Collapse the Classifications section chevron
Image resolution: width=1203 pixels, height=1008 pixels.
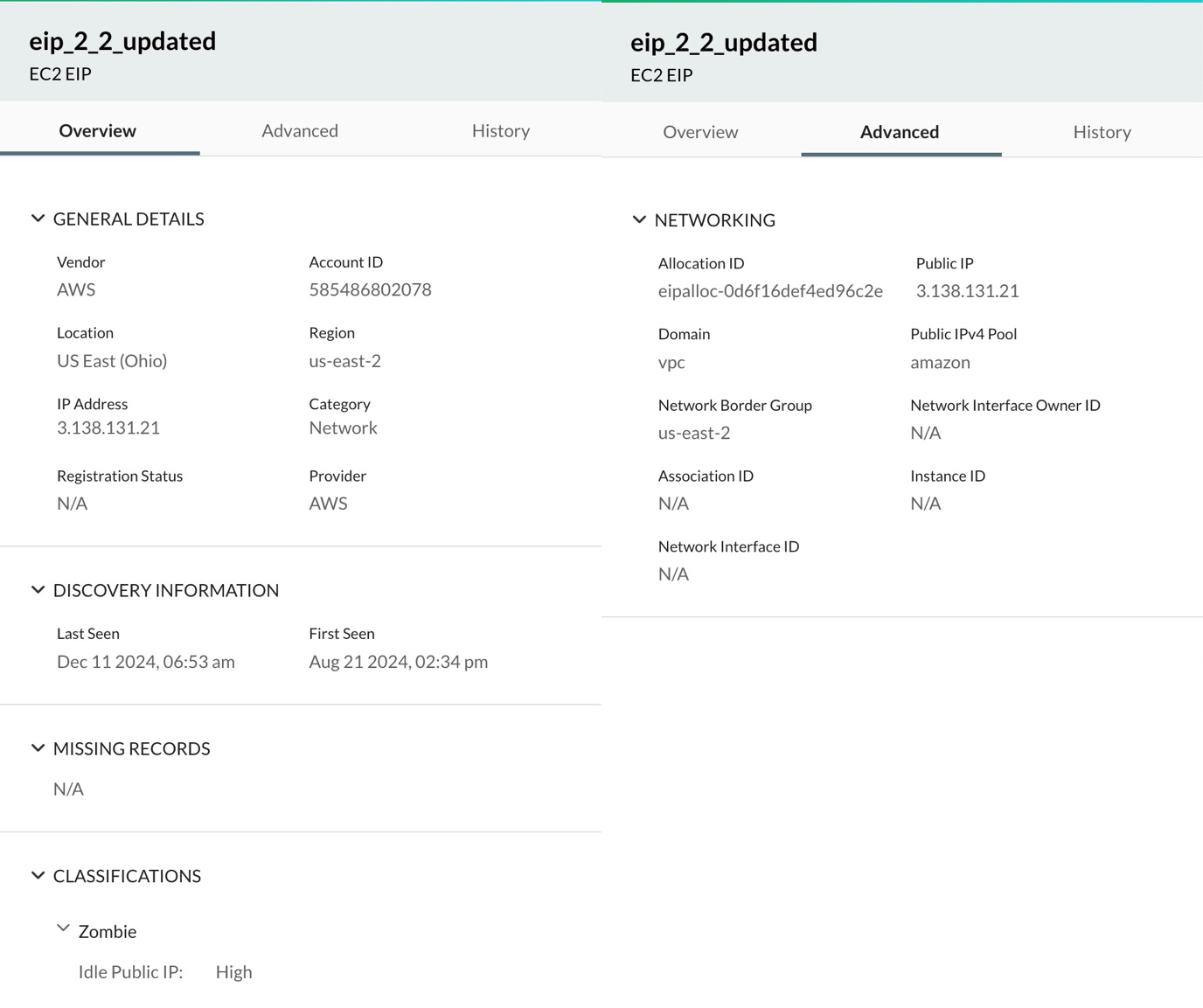click(38, 876)
